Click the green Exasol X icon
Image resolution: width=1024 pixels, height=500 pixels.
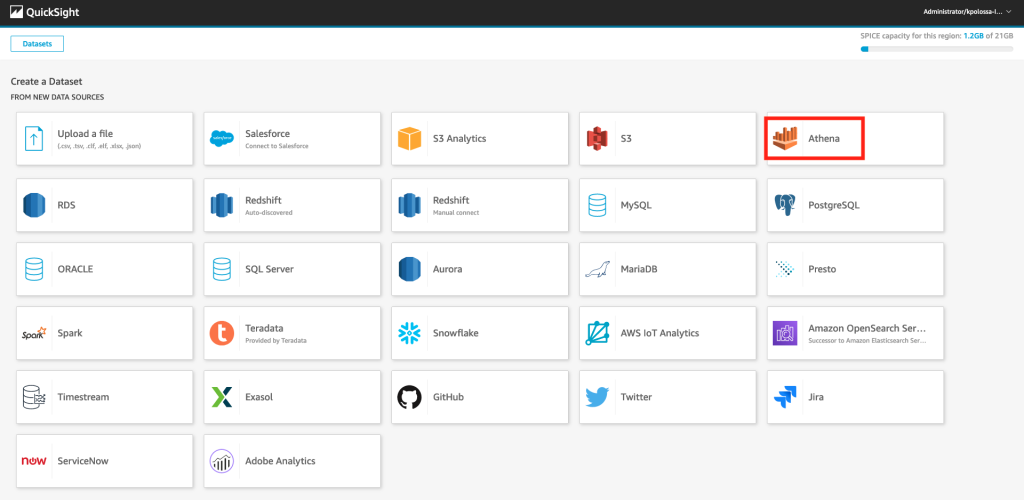[x=222, y=397]
